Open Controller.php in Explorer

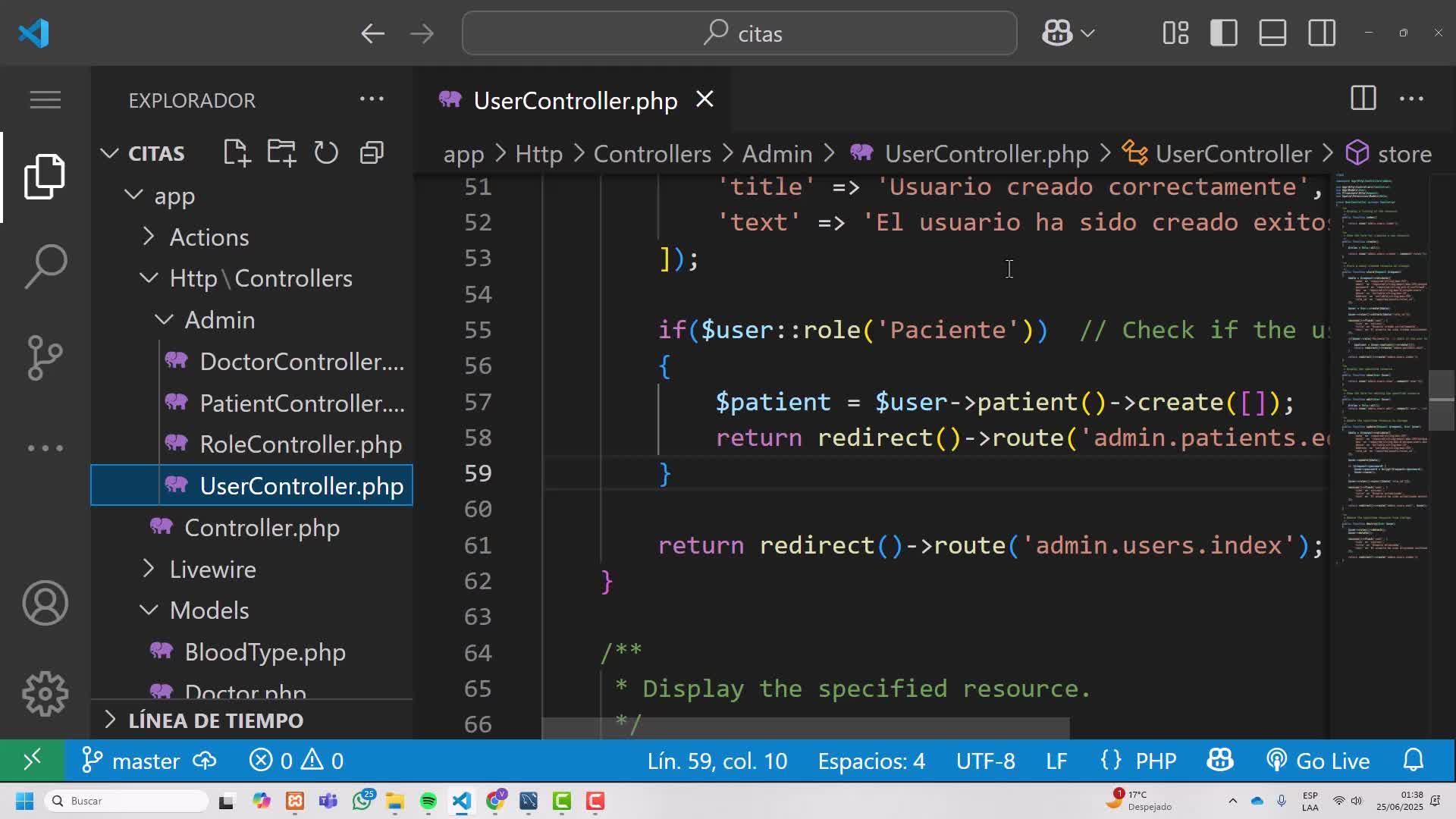[x=252, y=527]
